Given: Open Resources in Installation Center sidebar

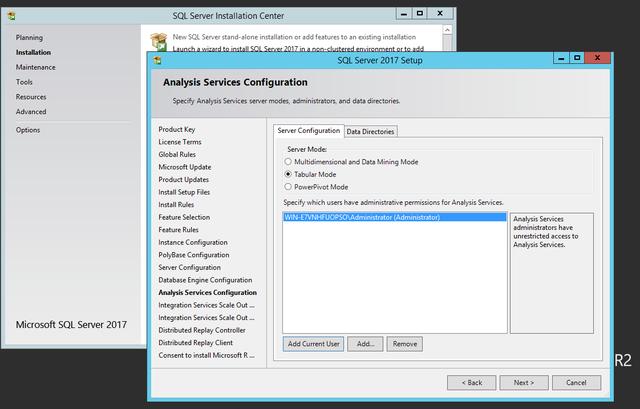Looking at the screenshot, I should click(31, 97).
